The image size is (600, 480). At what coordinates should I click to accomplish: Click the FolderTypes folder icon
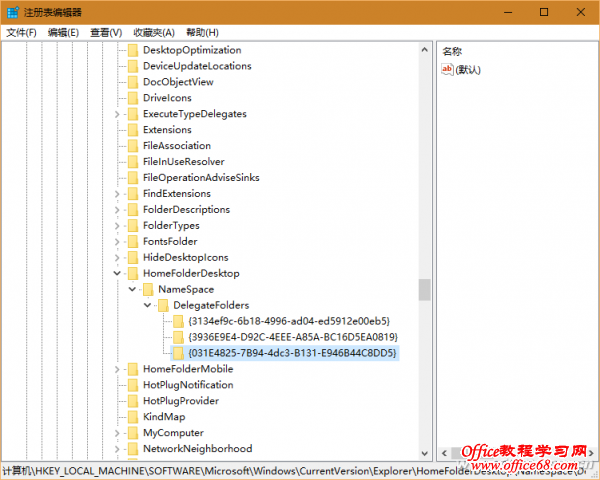[133, 225]
